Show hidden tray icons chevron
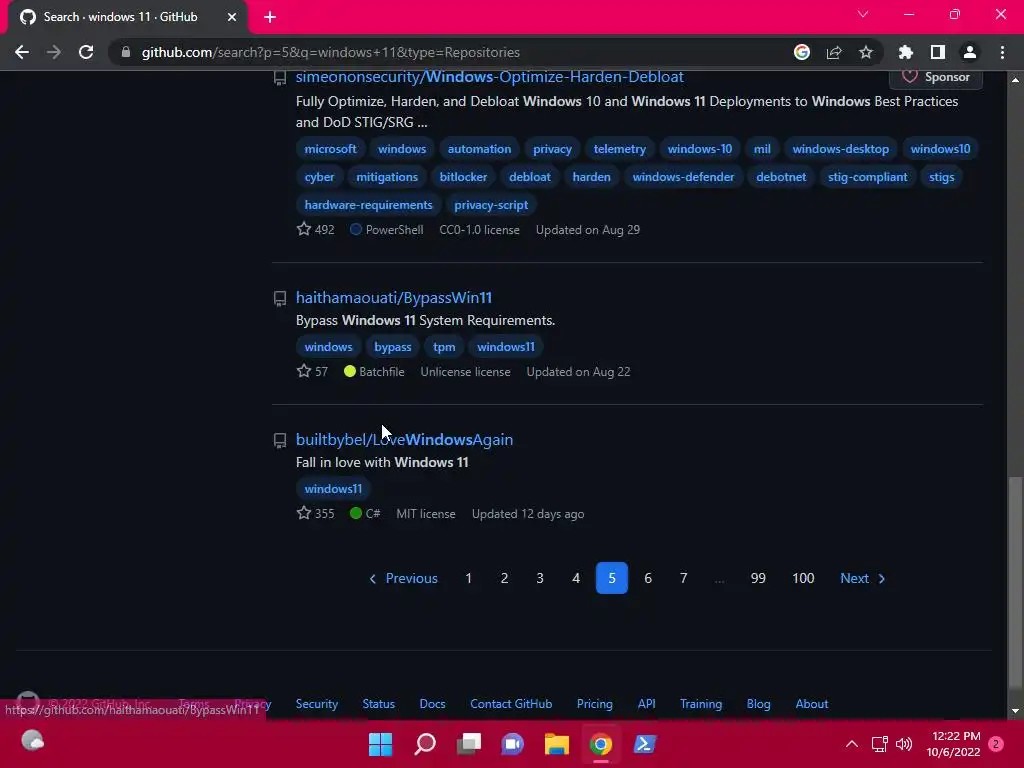 click(852, 744)
